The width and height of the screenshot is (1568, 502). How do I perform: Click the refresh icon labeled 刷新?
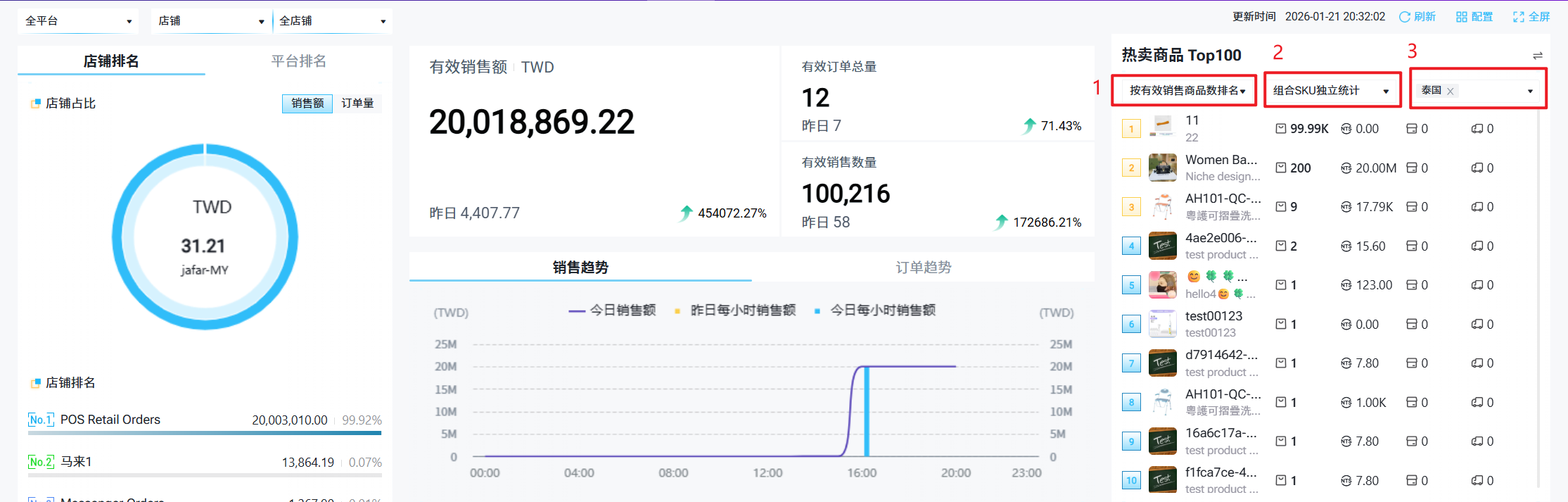click(x=1405, y=17)
